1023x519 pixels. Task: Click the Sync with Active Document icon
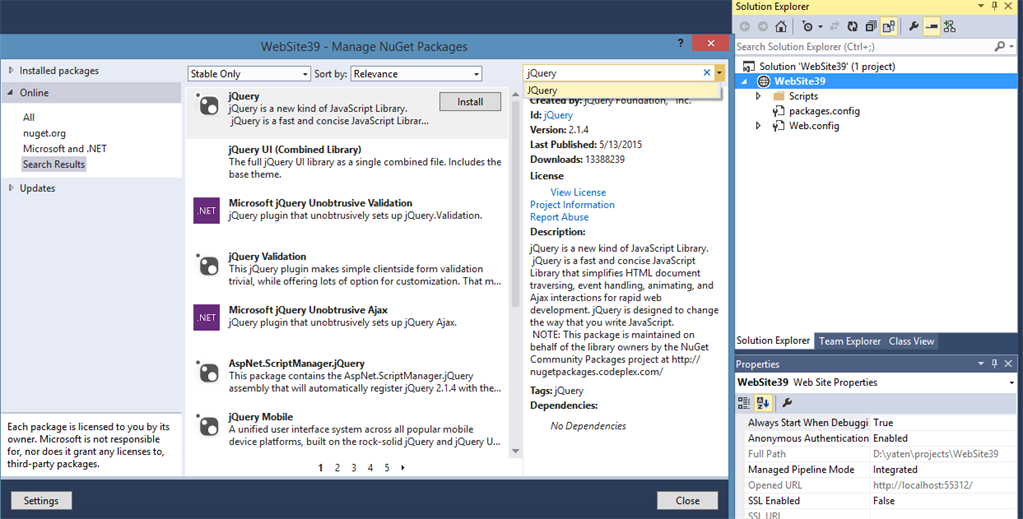coord(834,27)
